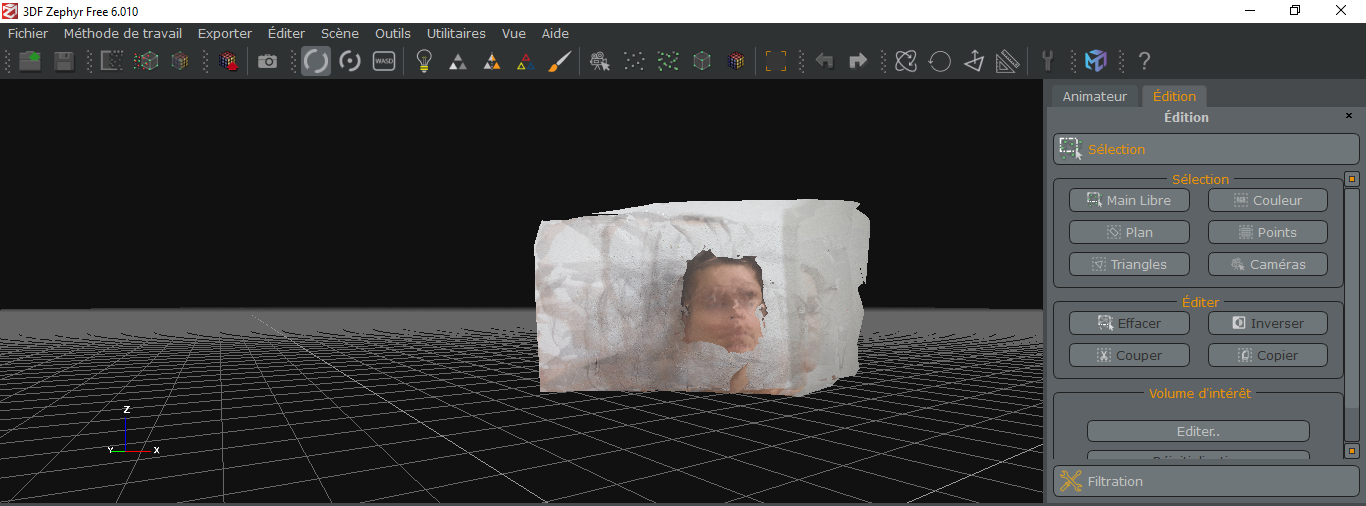Take a screenshot with the camera icon
This screenshot has height=506, width=1366.
click(267, 61)
